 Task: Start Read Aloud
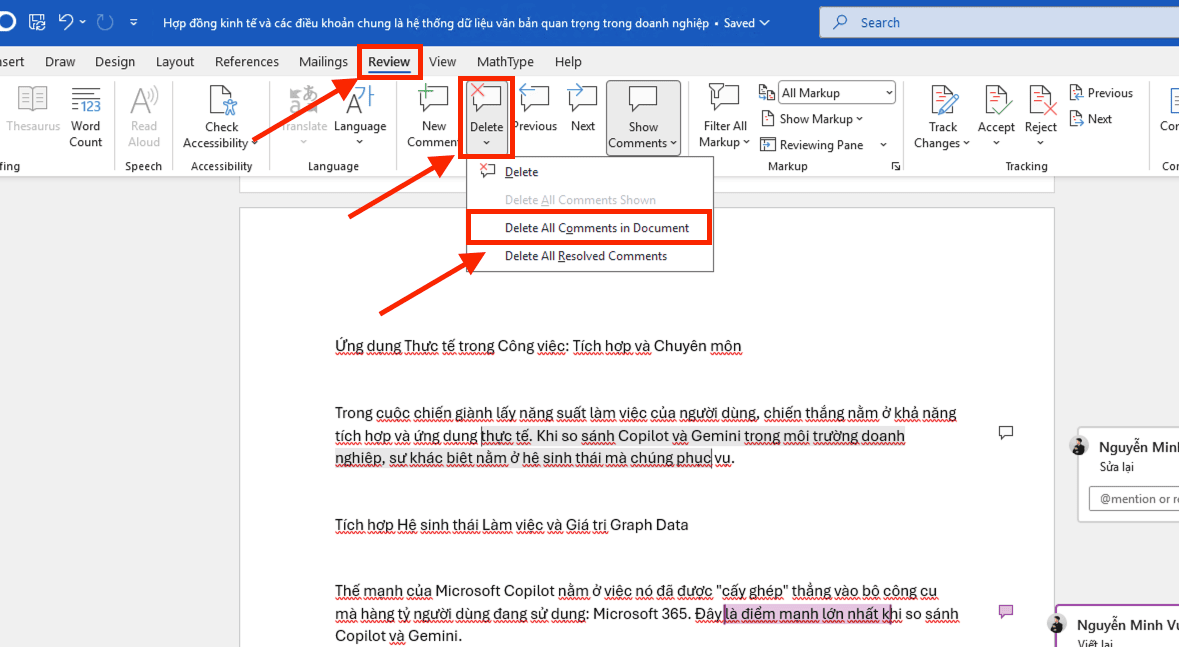pyautogui.click(x=144, y=117)
